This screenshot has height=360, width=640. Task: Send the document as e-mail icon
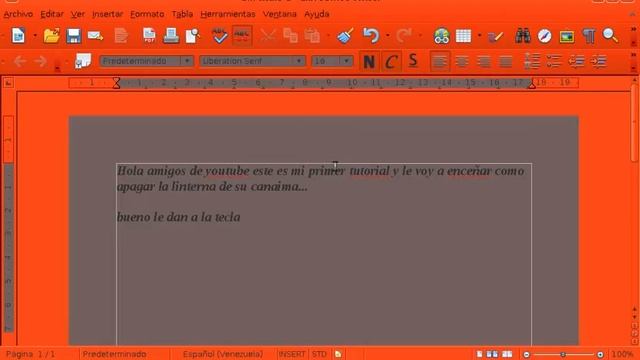(95, 36)
